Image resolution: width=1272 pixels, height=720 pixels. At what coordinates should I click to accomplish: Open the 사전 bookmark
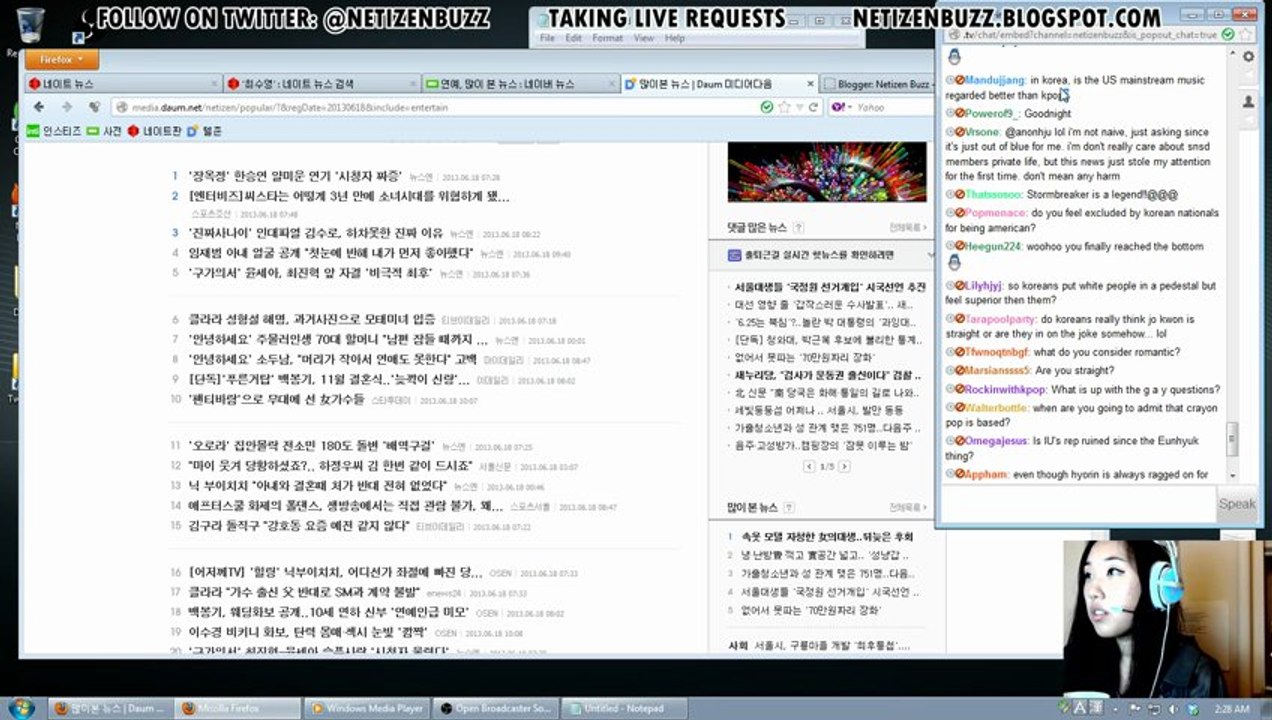(x=105, y=131)
